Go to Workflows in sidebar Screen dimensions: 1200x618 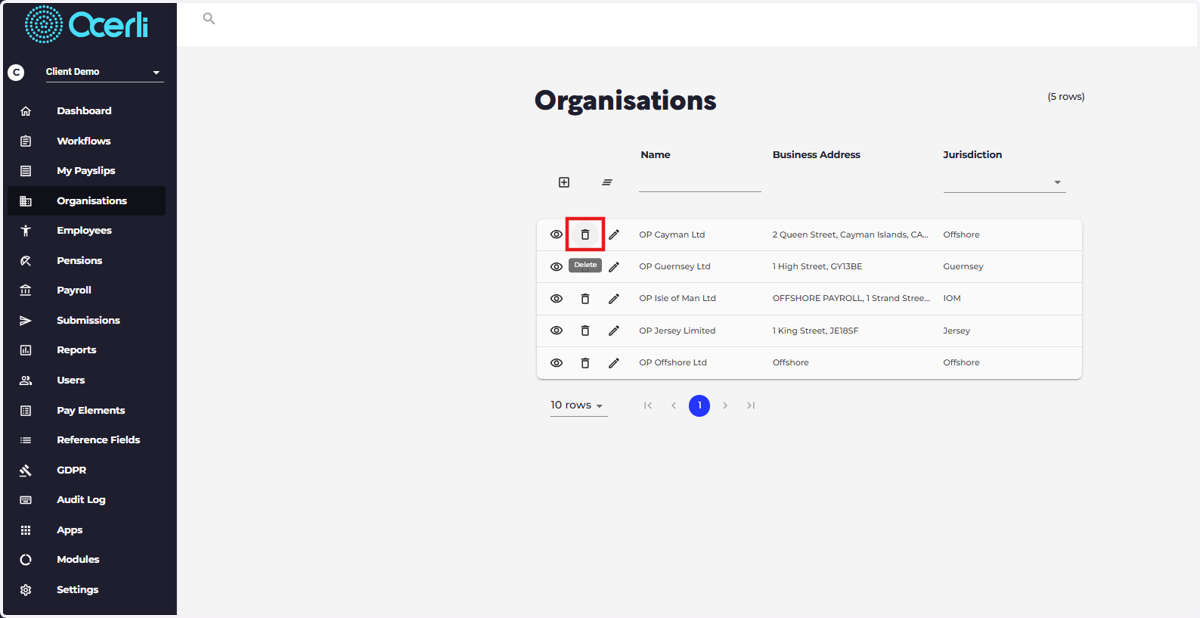pos(86,141)
